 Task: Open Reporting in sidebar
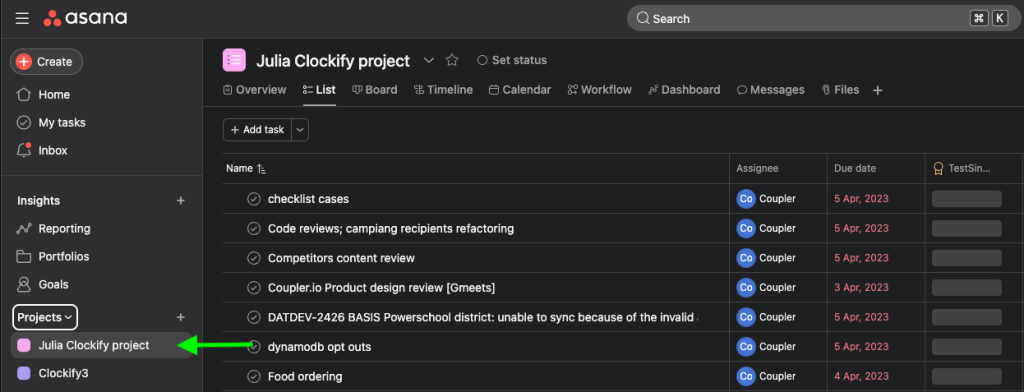coord(54,229)
